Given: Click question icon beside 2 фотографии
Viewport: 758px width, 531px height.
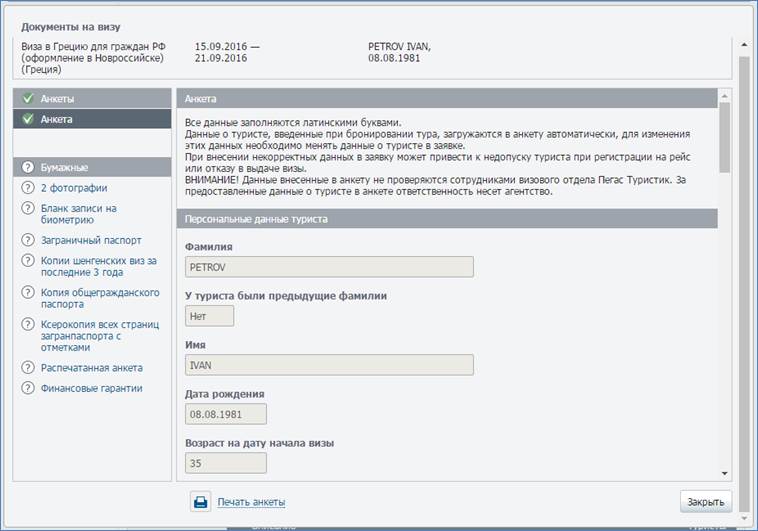Looking at the screenshot, I should click(28, 187).
